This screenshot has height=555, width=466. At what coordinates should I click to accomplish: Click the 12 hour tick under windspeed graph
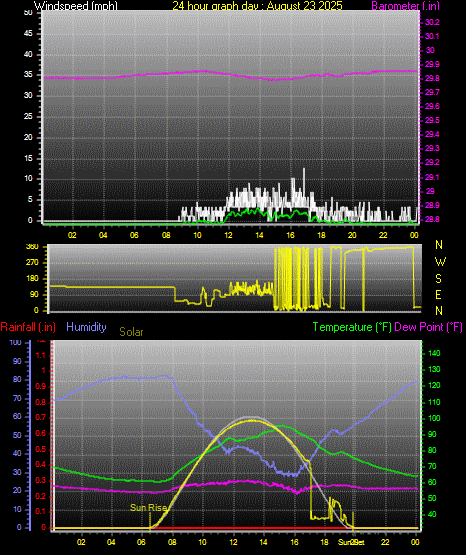[228, 235]
